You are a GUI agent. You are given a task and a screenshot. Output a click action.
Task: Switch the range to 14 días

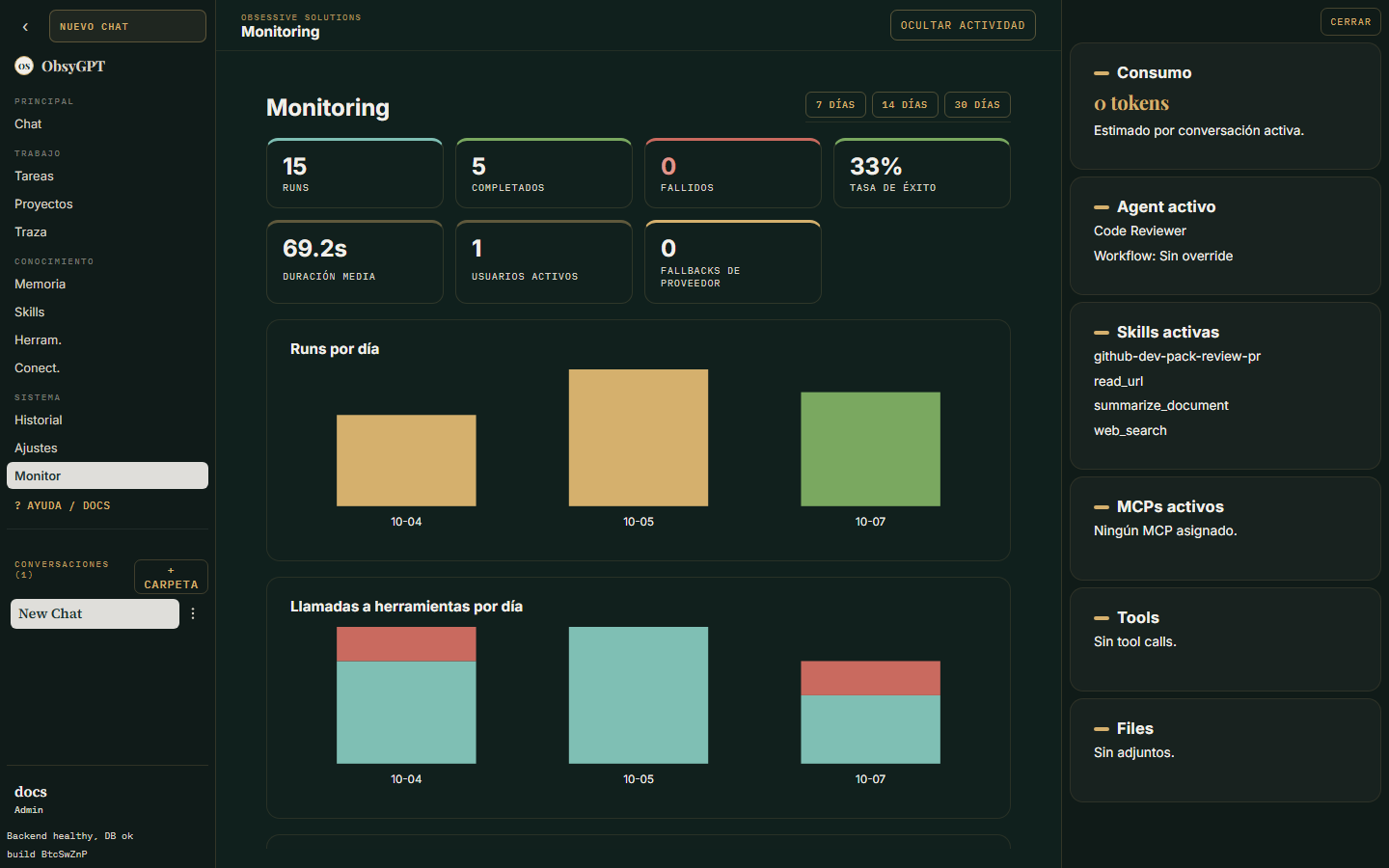click(x=905, y=104)
